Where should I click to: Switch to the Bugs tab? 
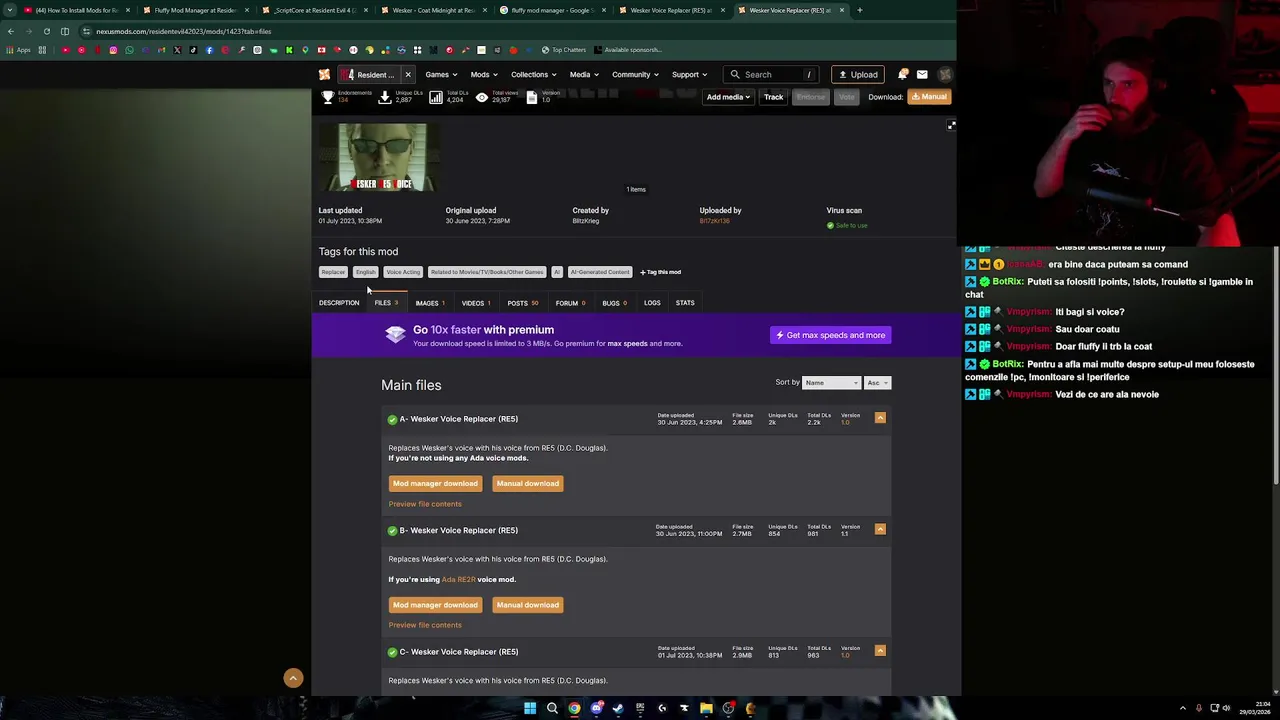(x=614, y=303)
